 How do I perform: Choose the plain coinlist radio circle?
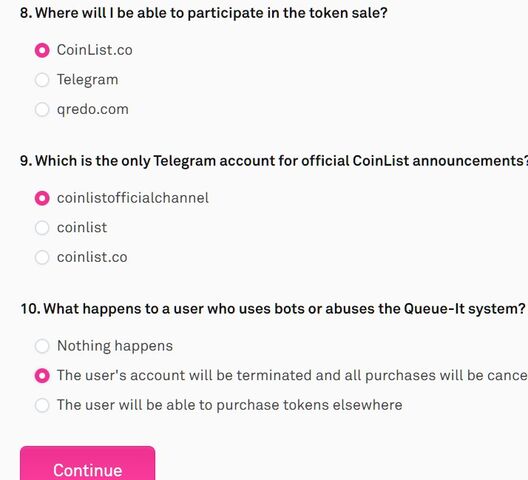pos(42,228)
